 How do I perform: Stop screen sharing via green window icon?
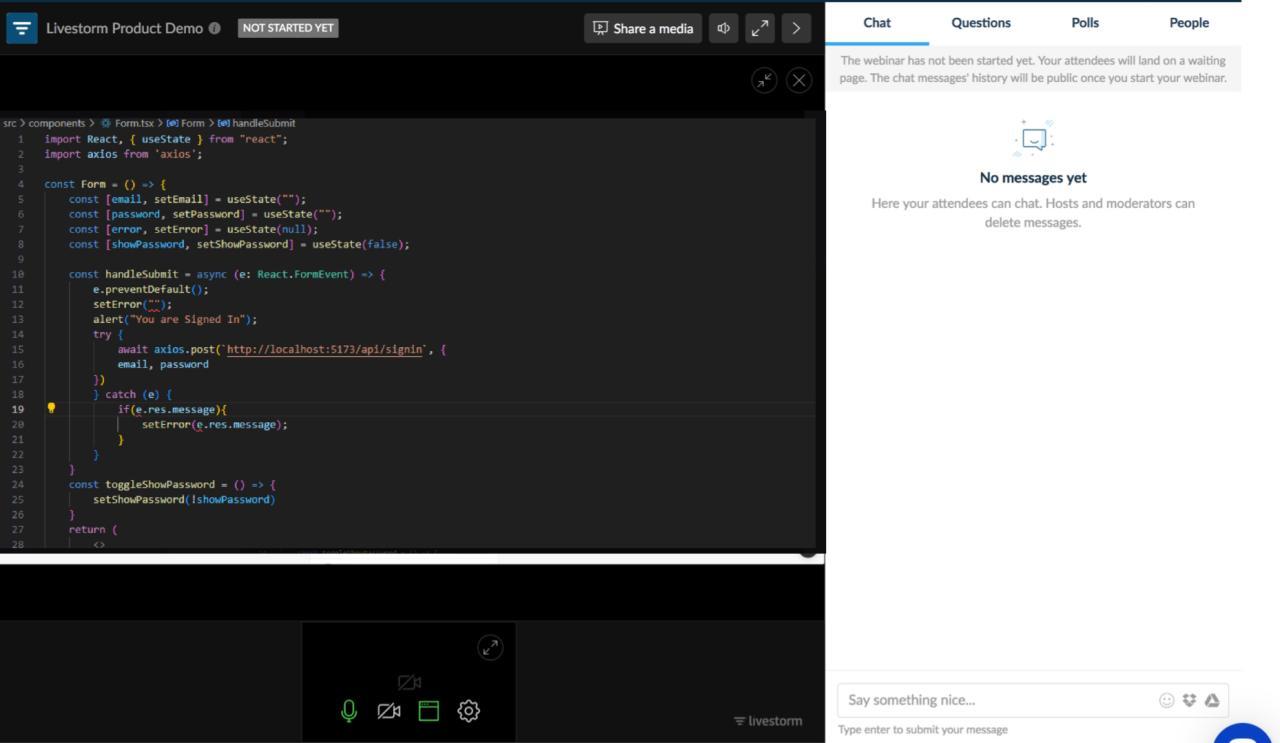pos(429,711)
